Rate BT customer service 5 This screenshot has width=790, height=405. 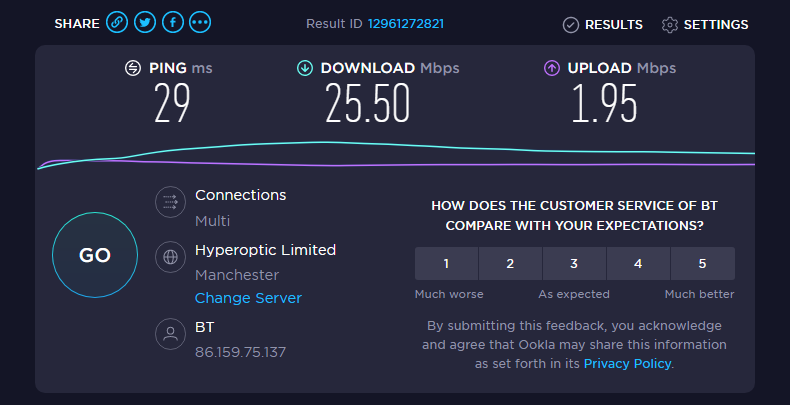pos(702,264)
